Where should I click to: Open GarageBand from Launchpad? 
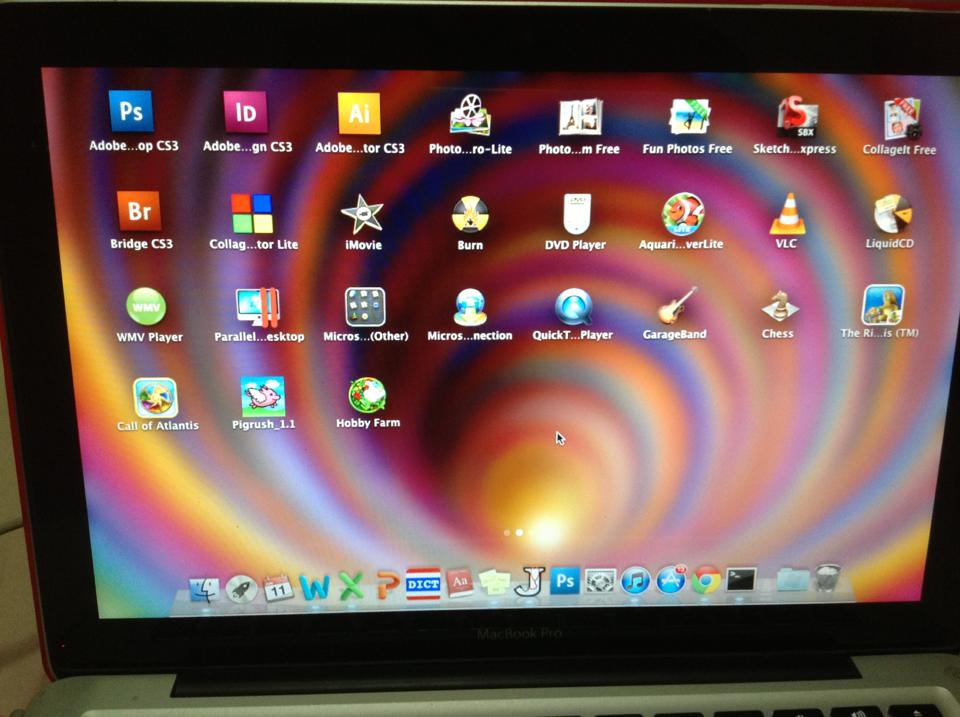[x=676, y=306]
